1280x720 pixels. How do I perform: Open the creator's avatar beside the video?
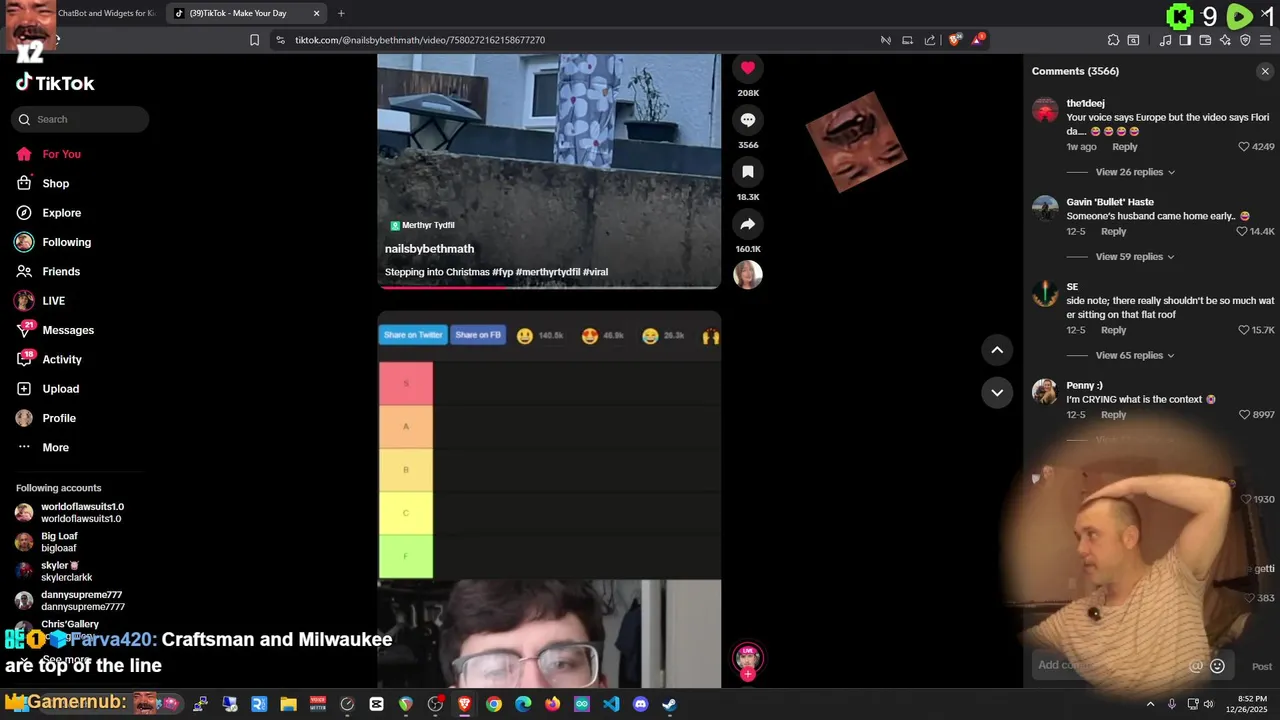pyautogui.click(x=747, y=274)
